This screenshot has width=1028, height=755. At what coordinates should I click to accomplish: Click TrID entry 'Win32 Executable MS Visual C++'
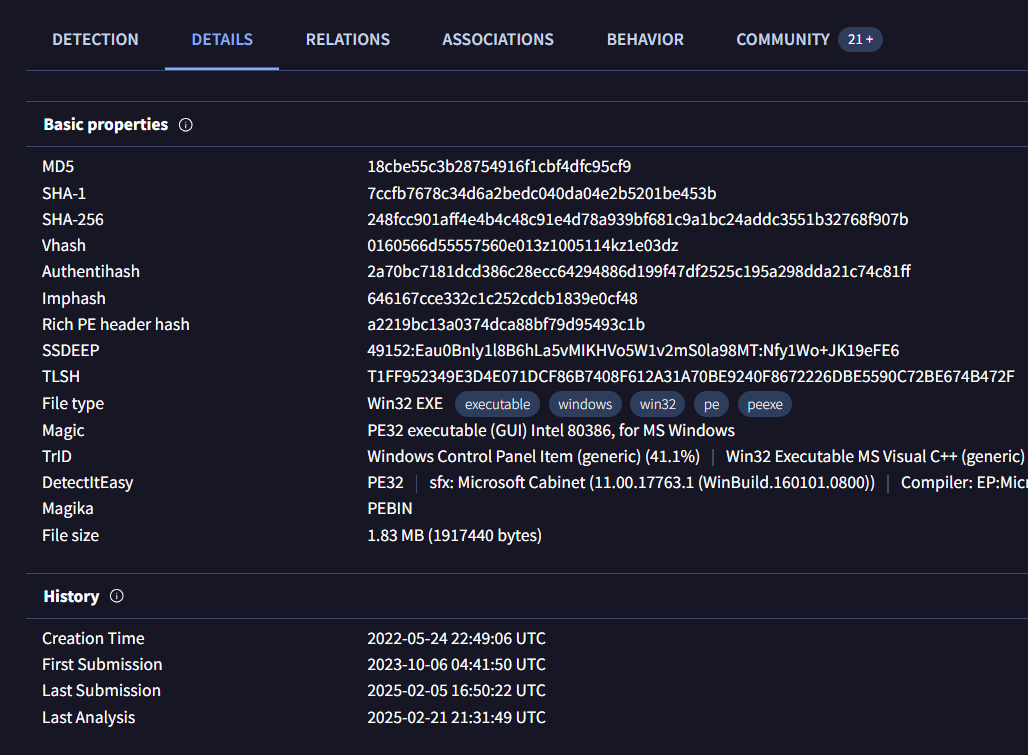pos(877,456)
